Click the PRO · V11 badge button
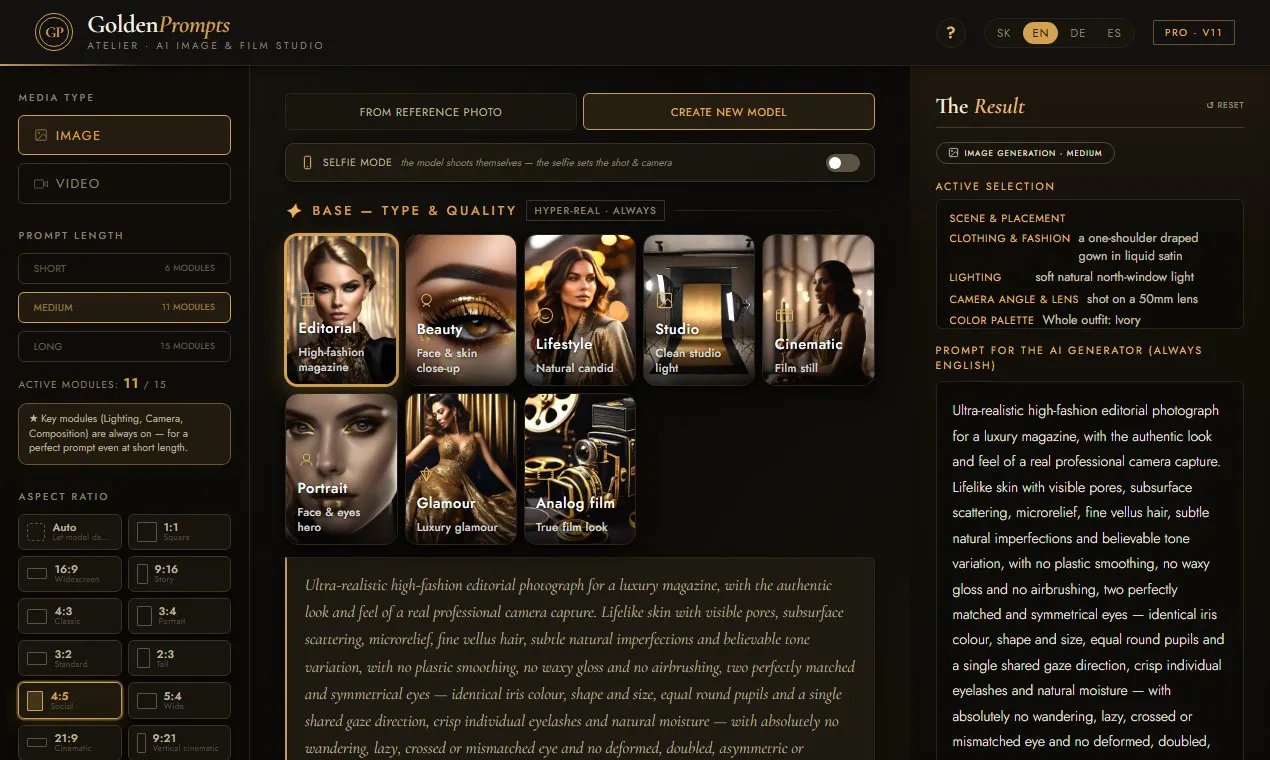 [x=1193, y=33]
